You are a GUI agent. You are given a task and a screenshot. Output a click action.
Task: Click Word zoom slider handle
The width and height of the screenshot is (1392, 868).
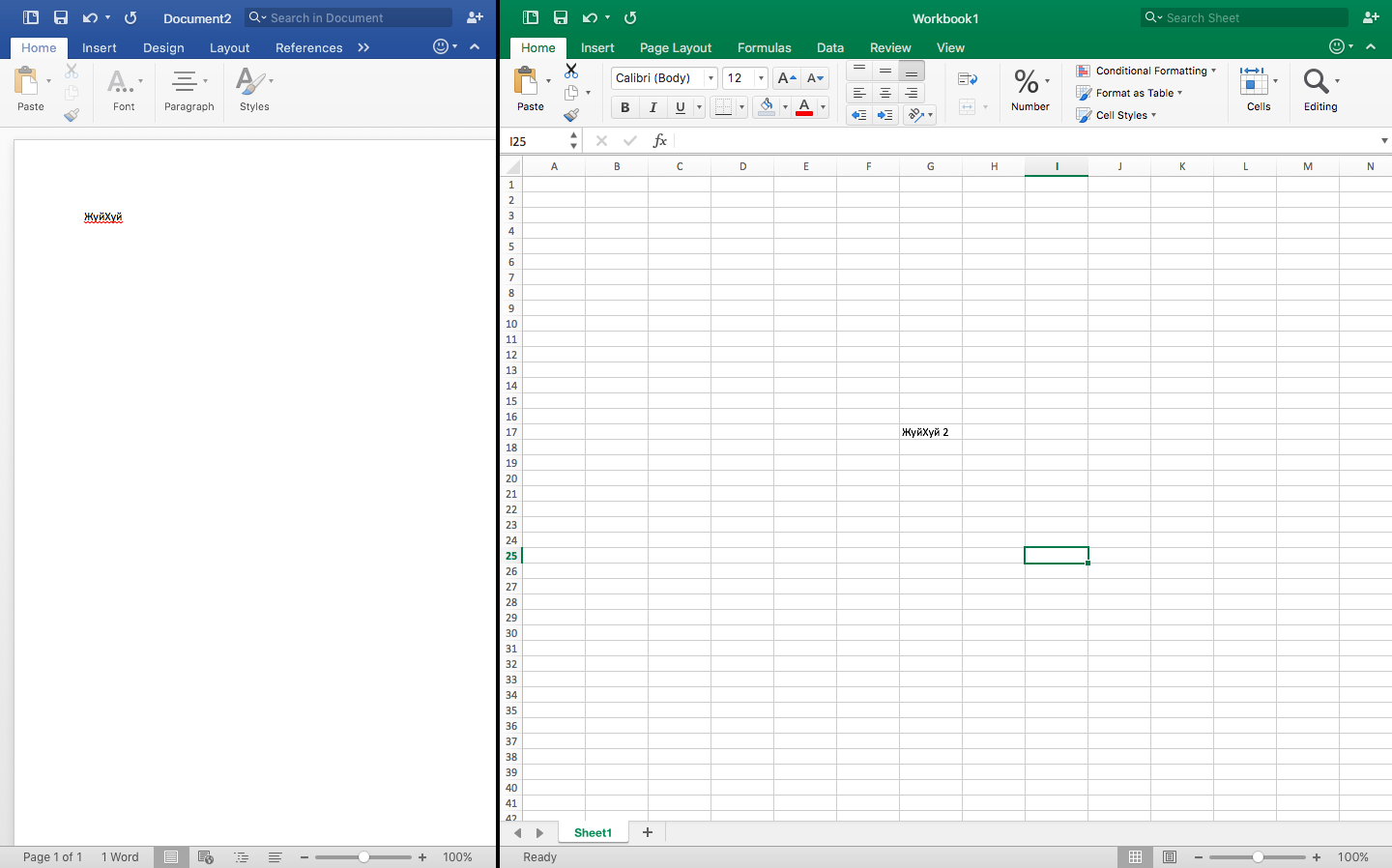pos(363,857)
